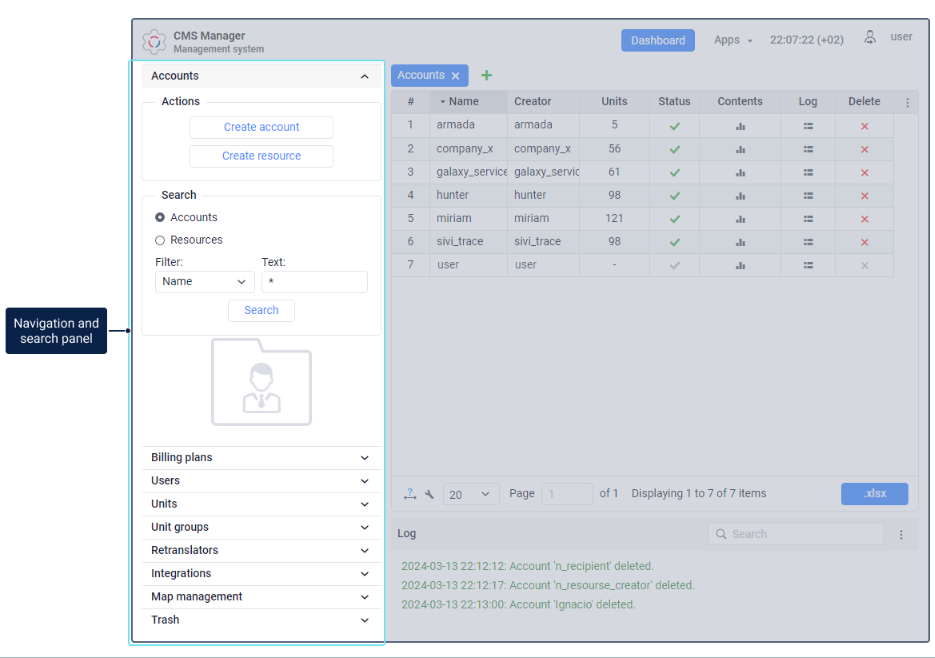Open log icon for hunter account
This screenshot has width=935, height=658.
click(x=808, y=196)
